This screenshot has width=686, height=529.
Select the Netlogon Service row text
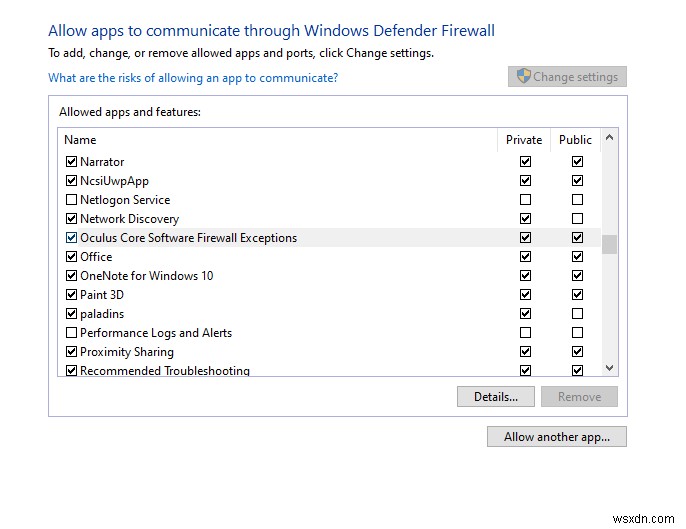125,200
